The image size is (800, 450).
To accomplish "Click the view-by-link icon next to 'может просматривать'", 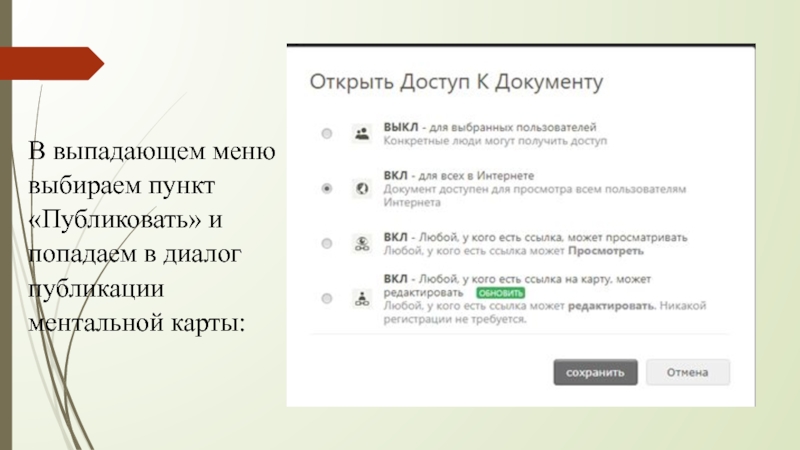I will 362,243.
